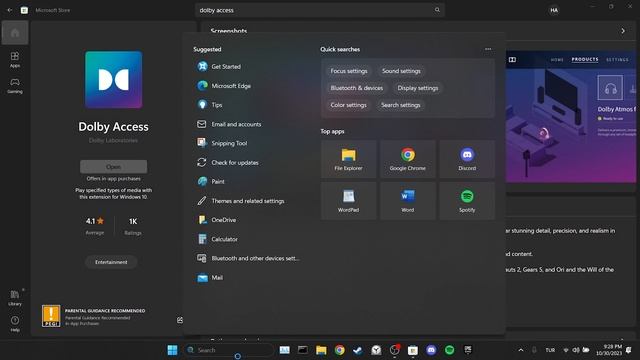Image resolution: width=640 pixels, height=360 pixels.
Task: Open WordPad top app tile
Action: click(348, 201)
